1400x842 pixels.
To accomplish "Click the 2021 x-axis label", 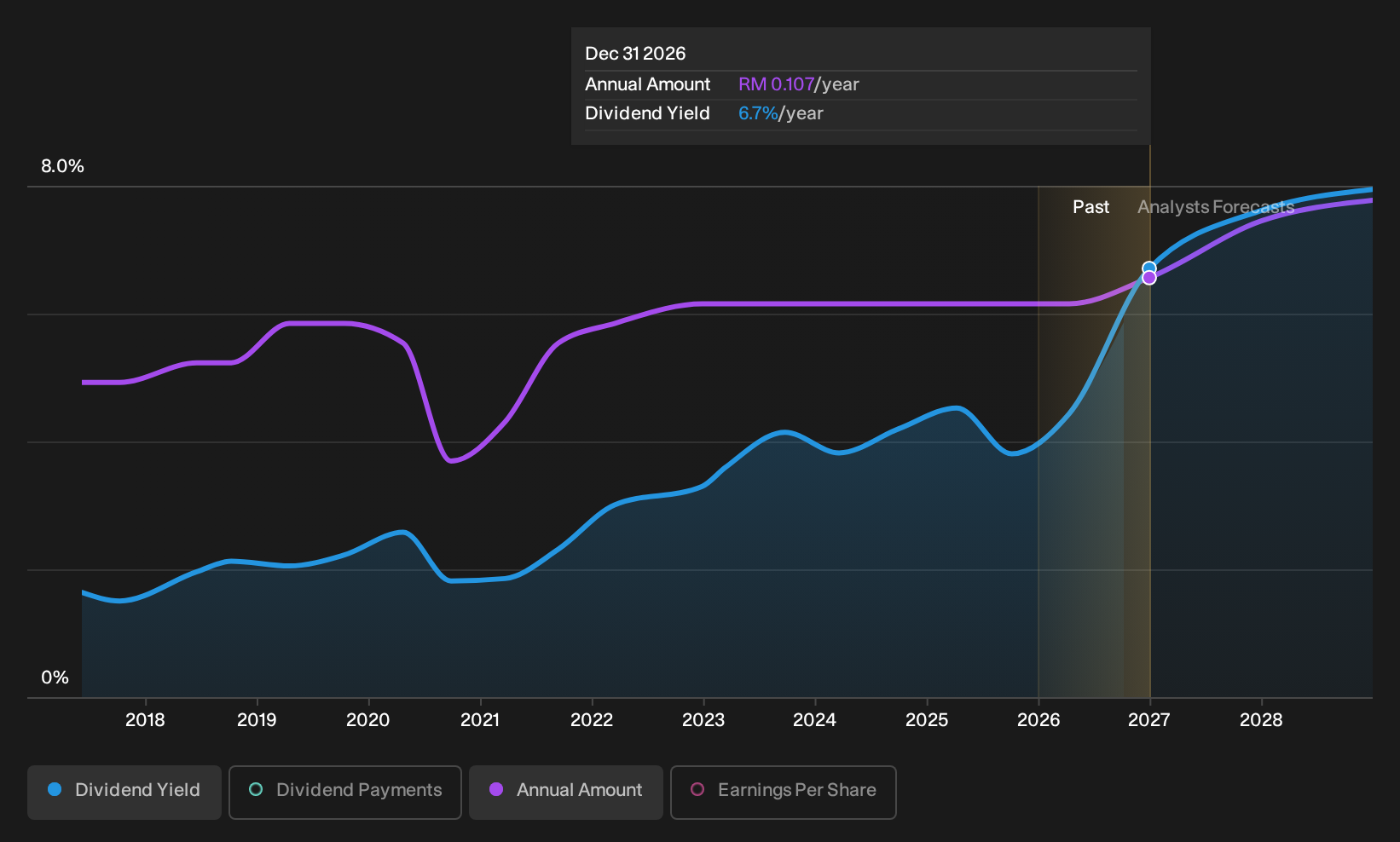I will pos(480,720).
